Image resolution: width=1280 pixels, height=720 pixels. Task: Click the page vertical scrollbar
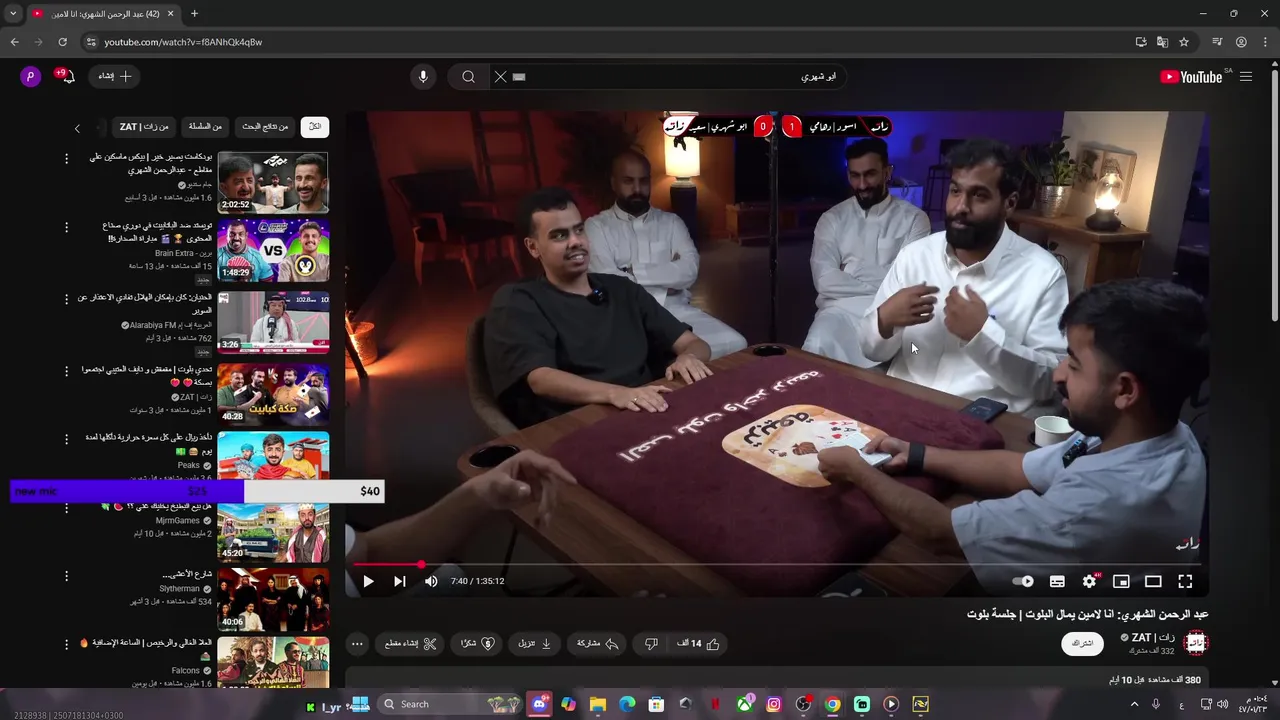1274,195
